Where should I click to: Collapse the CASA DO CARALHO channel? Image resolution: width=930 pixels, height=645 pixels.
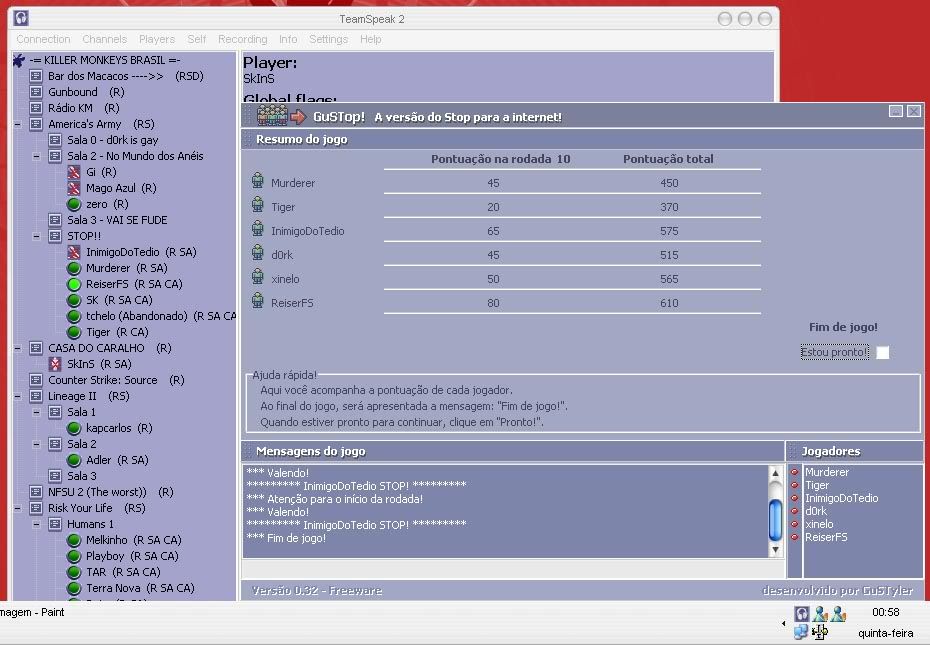[17, 348]
